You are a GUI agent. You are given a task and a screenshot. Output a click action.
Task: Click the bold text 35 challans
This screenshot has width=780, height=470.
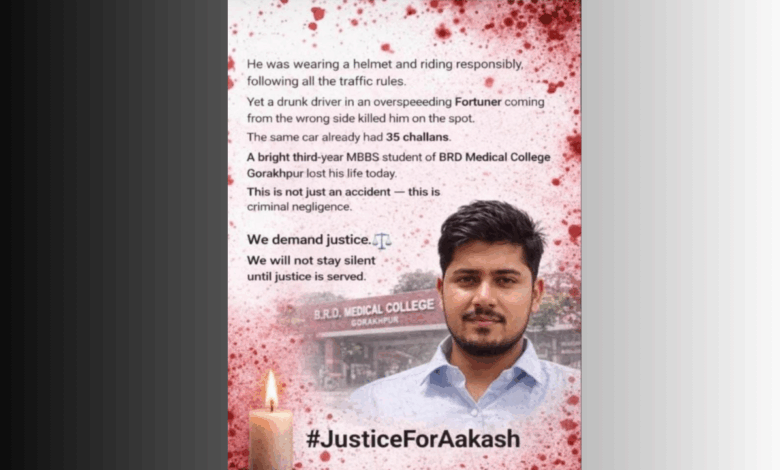[417, 137]
